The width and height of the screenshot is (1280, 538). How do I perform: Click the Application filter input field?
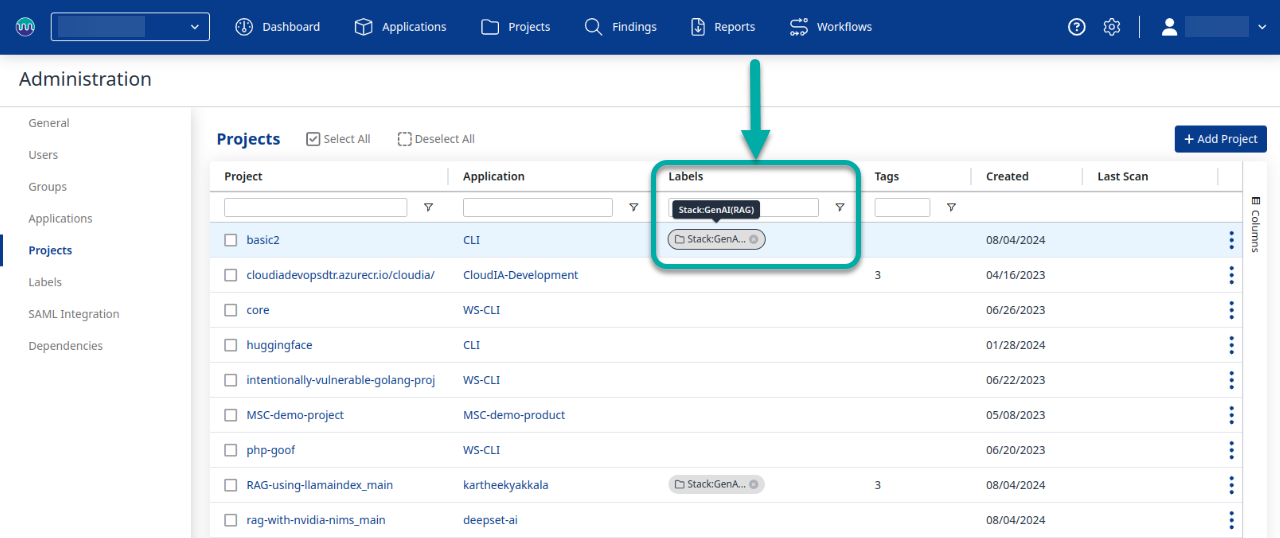(x=537, y=208)
